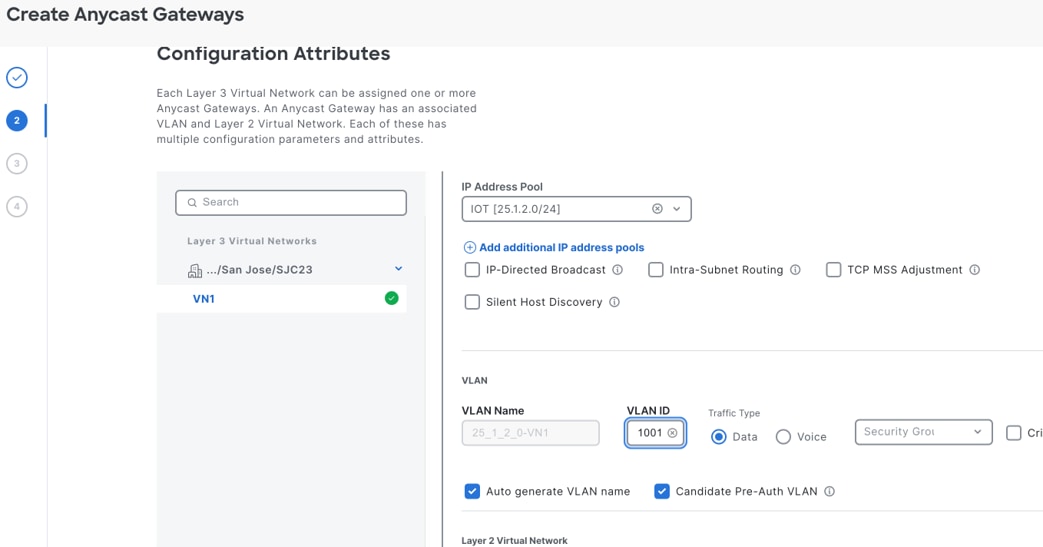Click Add additional IP address pools
This screenshot has height=547, width=1043.
point(561,248)
